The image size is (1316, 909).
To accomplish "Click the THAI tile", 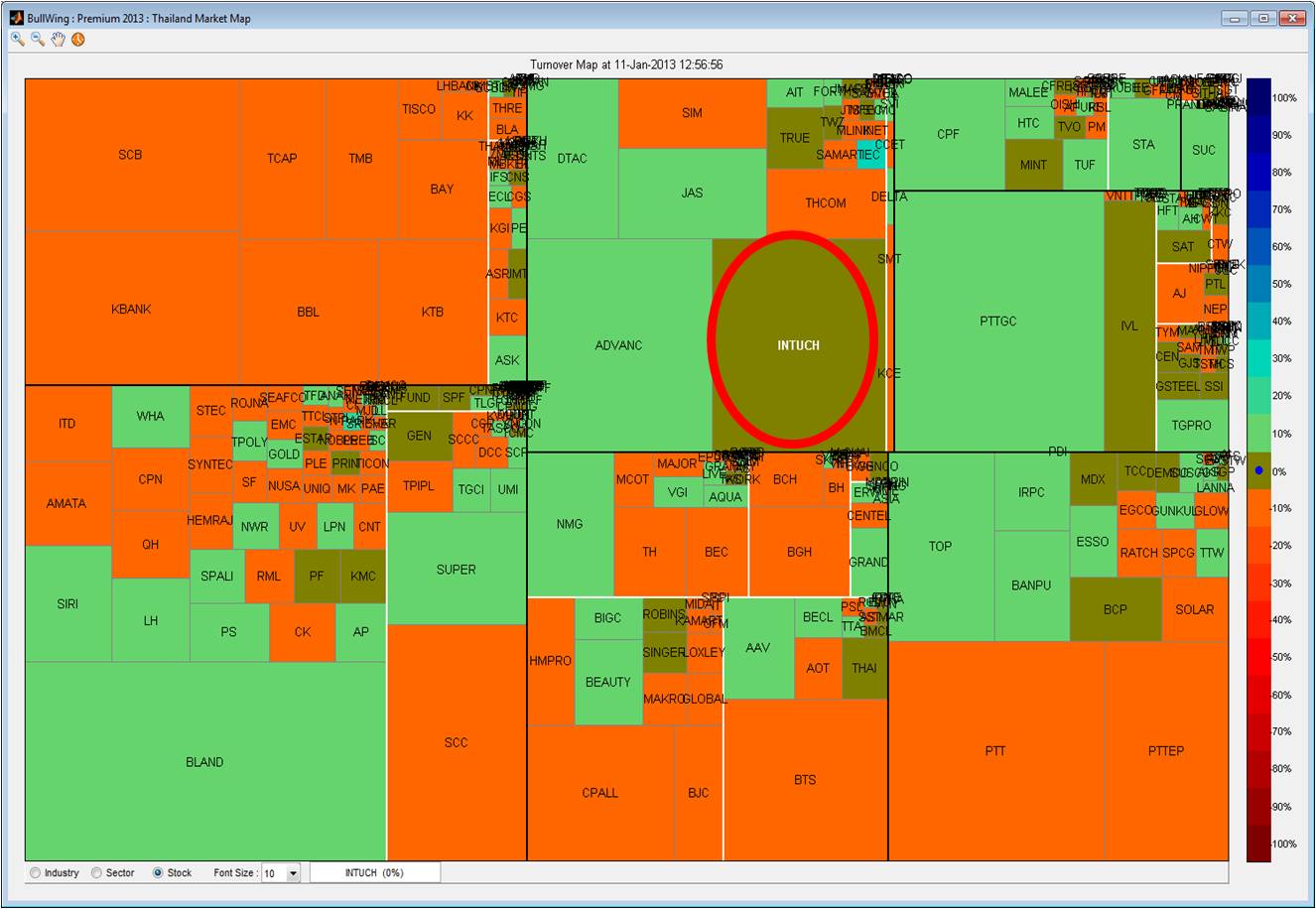I will [x=864, y=668].
